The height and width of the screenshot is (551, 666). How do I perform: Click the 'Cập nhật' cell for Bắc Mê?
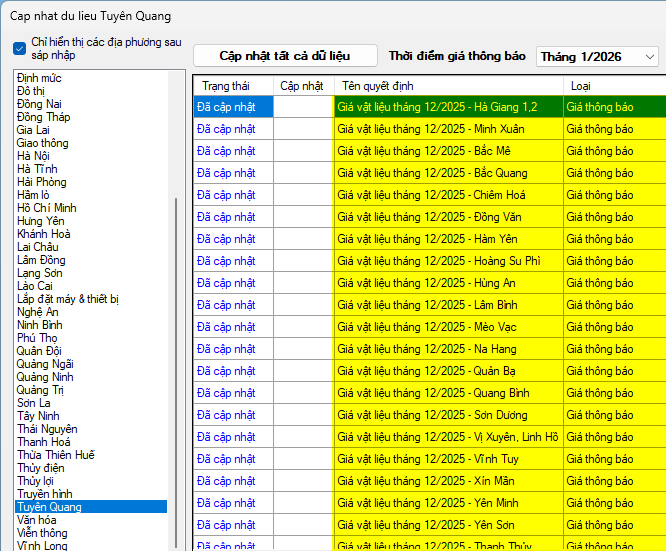[x=303, y=151]
